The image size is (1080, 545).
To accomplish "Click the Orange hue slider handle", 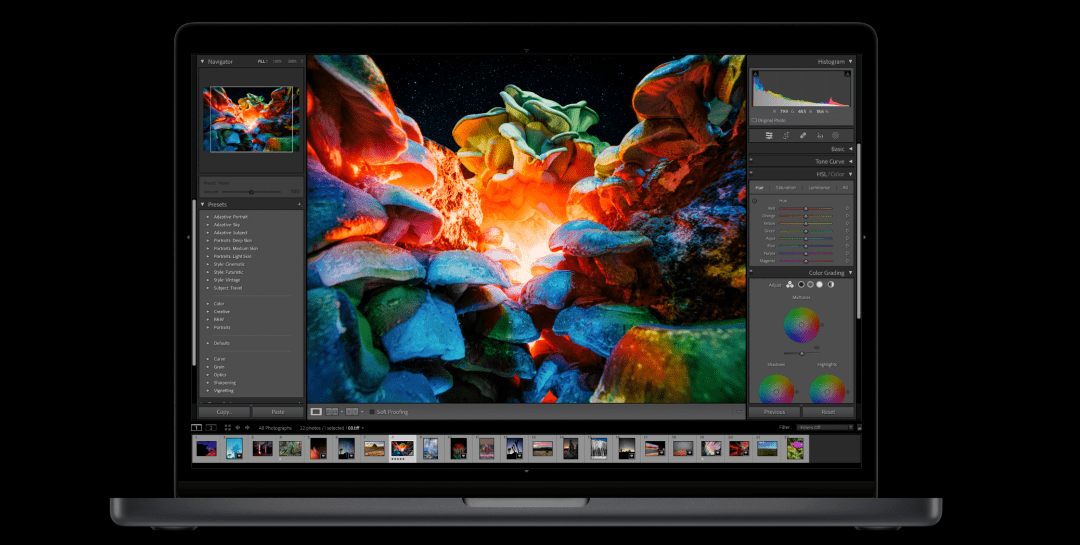I will tap(805, 216).
